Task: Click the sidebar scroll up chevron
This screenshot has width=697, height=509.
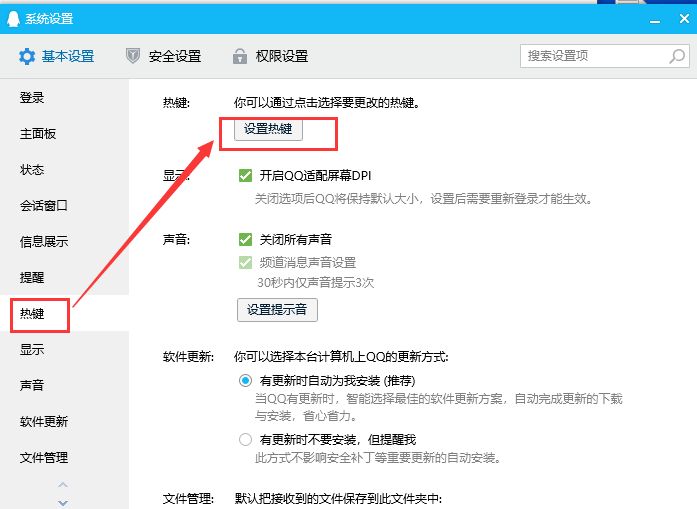Action: (63, 485)
